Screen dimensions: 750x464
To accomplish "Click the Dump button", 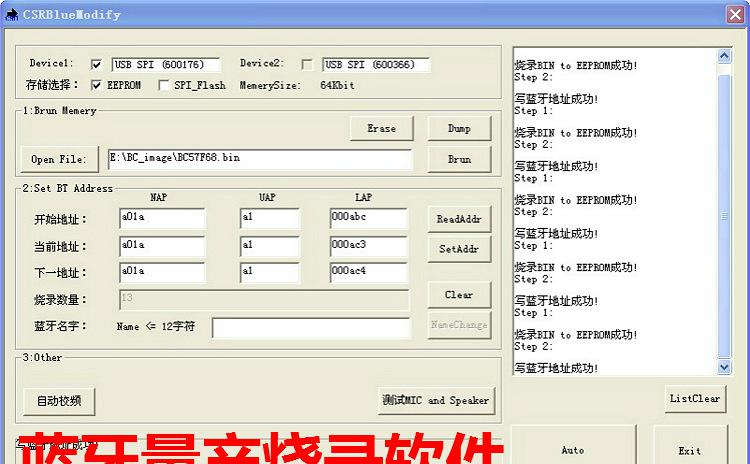I will click(459, 128).
